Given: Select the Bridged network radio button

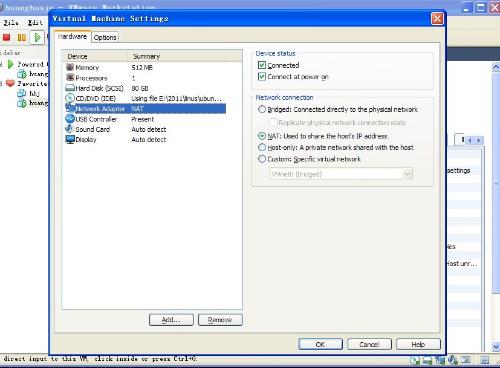Looking at the screenshot, I should 262,109.
